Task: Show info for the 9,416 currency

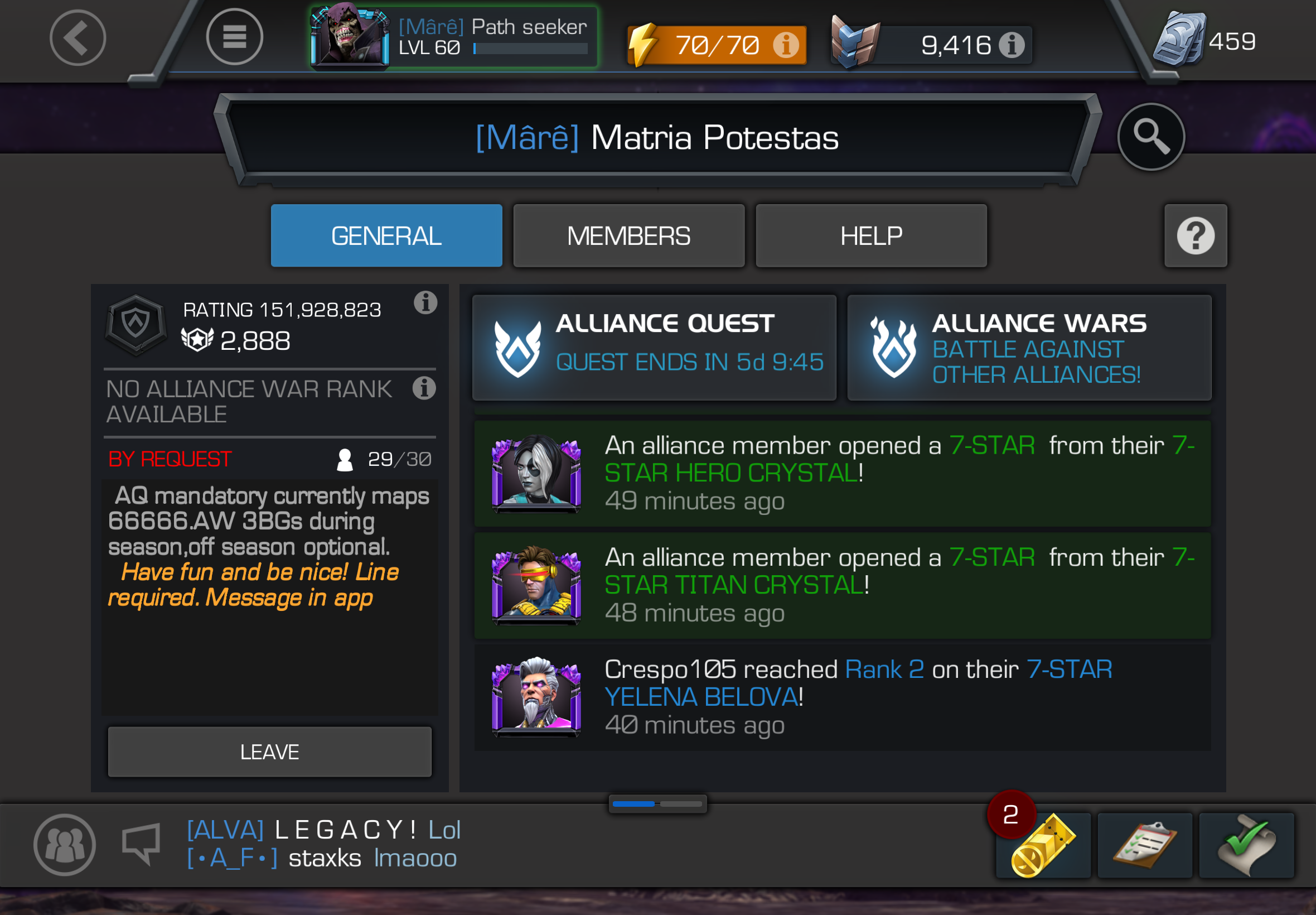Action: click(1012, 45)
